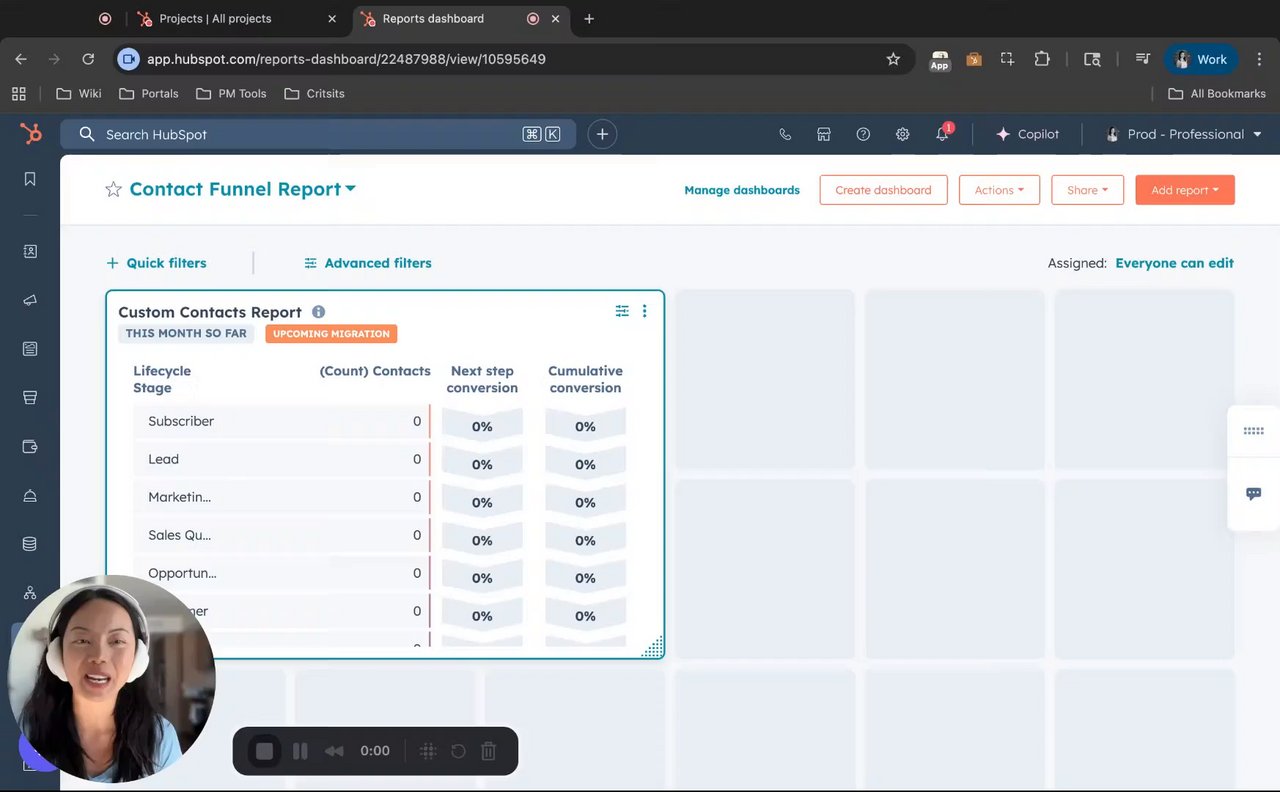Viewport: 1280px width, 792px height.
Task: Open the database Data sidebar icon
Action: point(30,544)
